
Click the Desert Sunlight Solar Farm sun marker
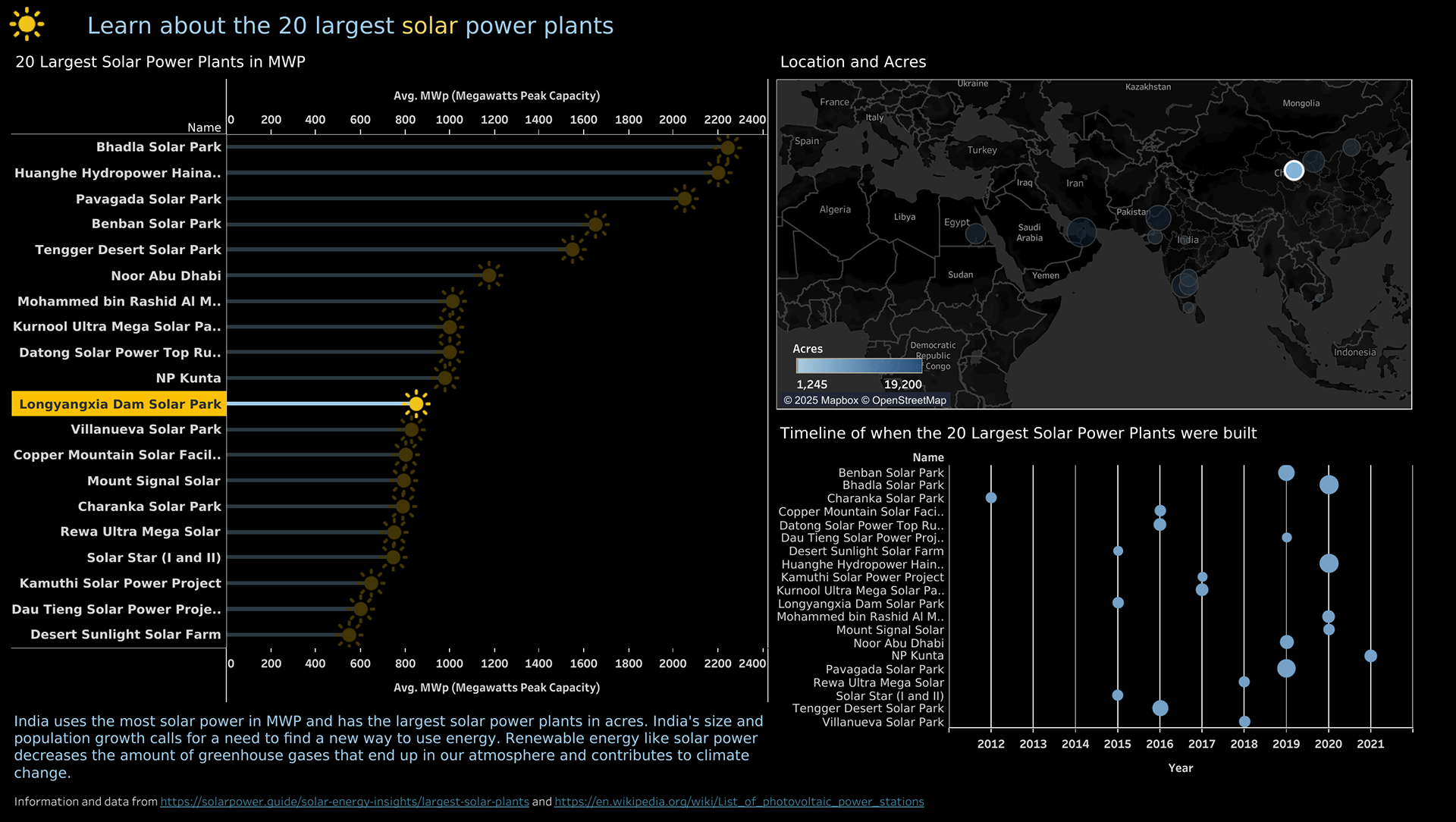pyautogui.click(x=349, y=635)
